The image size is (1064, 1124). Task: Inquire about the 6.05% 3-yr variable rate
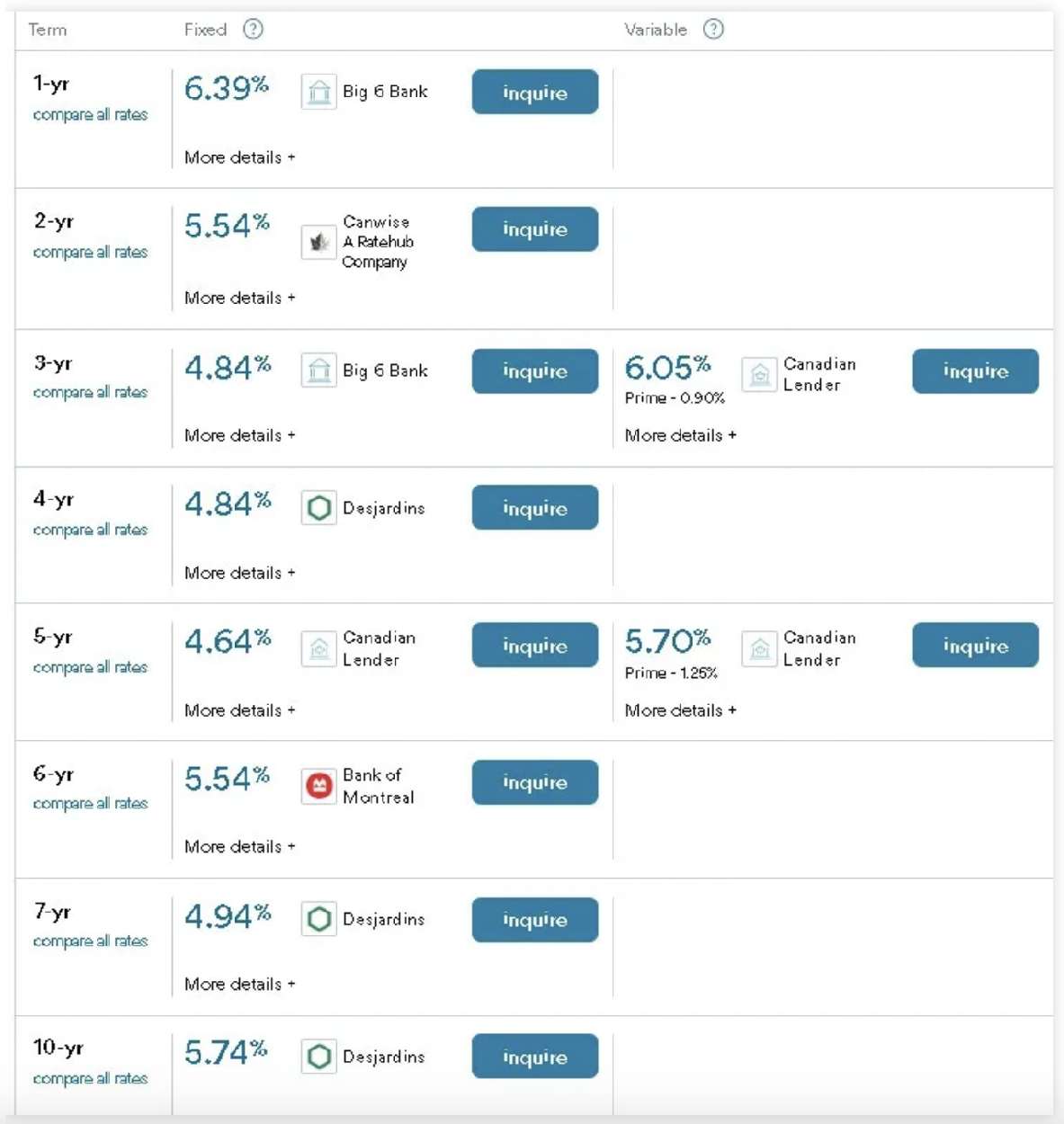(x=975, y=371)
